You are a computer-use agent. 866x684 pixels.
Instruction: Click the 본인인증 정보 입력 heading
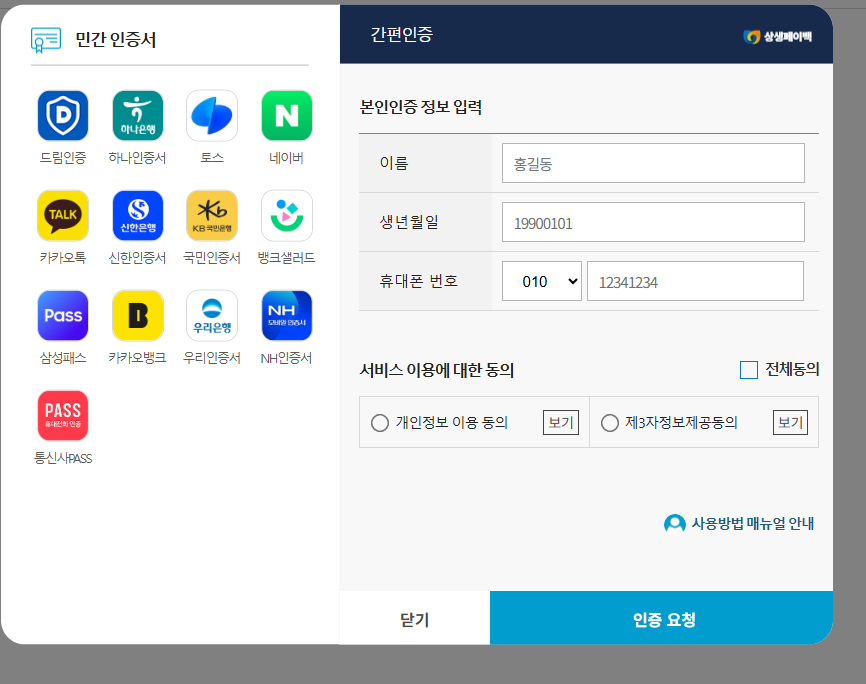(x=421, y=107)
